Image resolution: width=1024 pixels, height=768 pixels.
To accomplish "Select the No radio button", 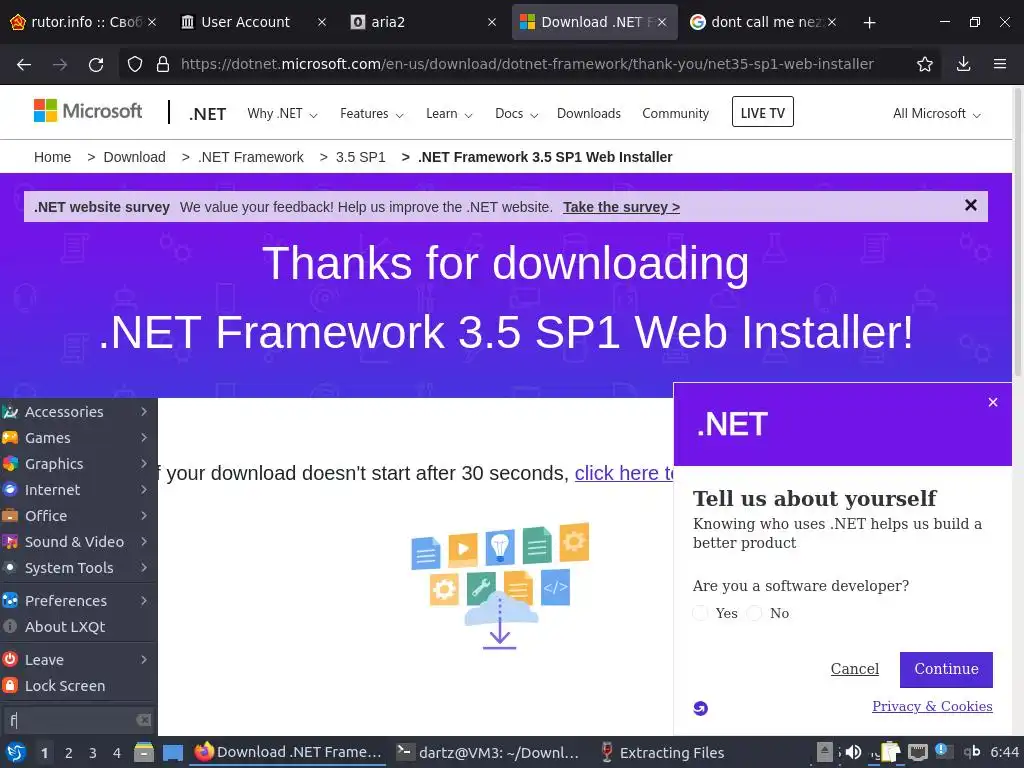I will [x=754, y=613].
